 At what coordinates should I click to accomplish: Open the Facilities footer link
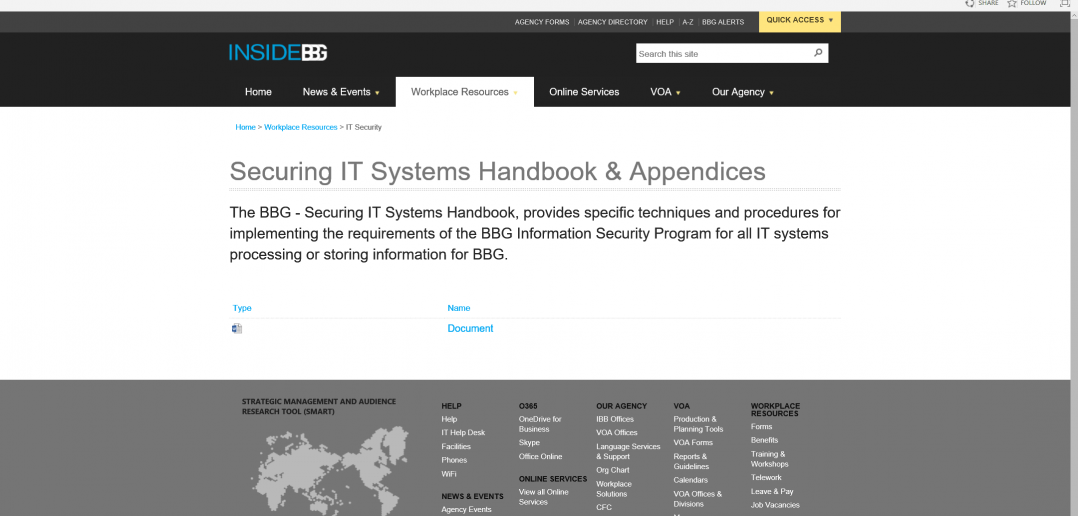tap(456, 446)
